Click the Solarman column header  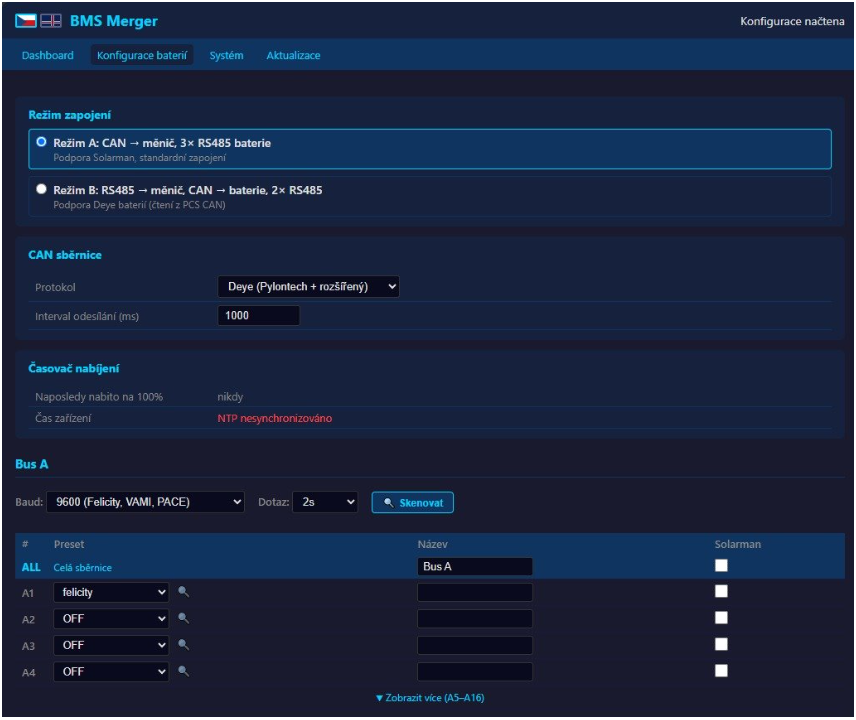pos(738,544)
